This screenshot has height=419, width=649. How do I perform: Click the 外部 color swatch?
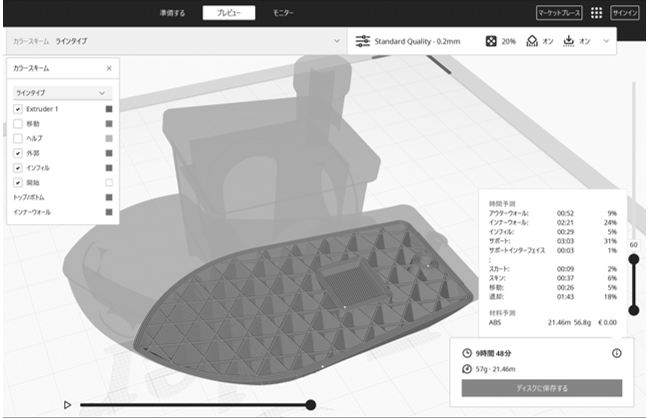tap(109, 153)
